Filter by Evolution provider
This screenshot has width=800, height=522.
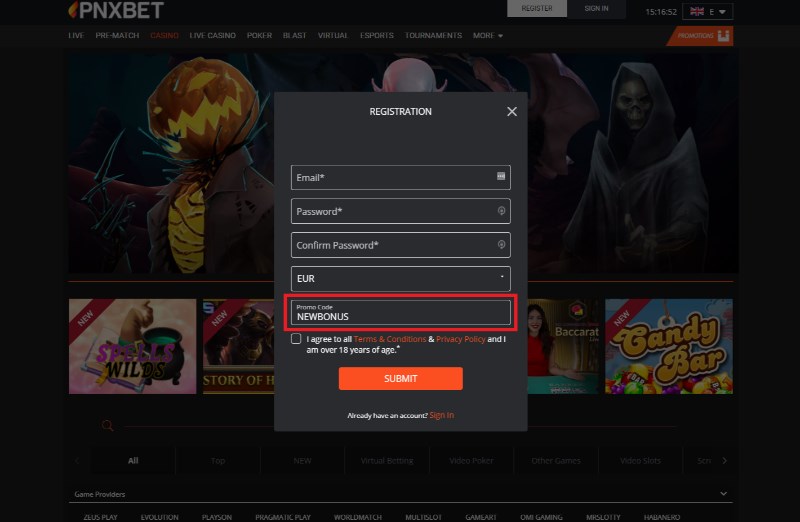coord(160,517)
